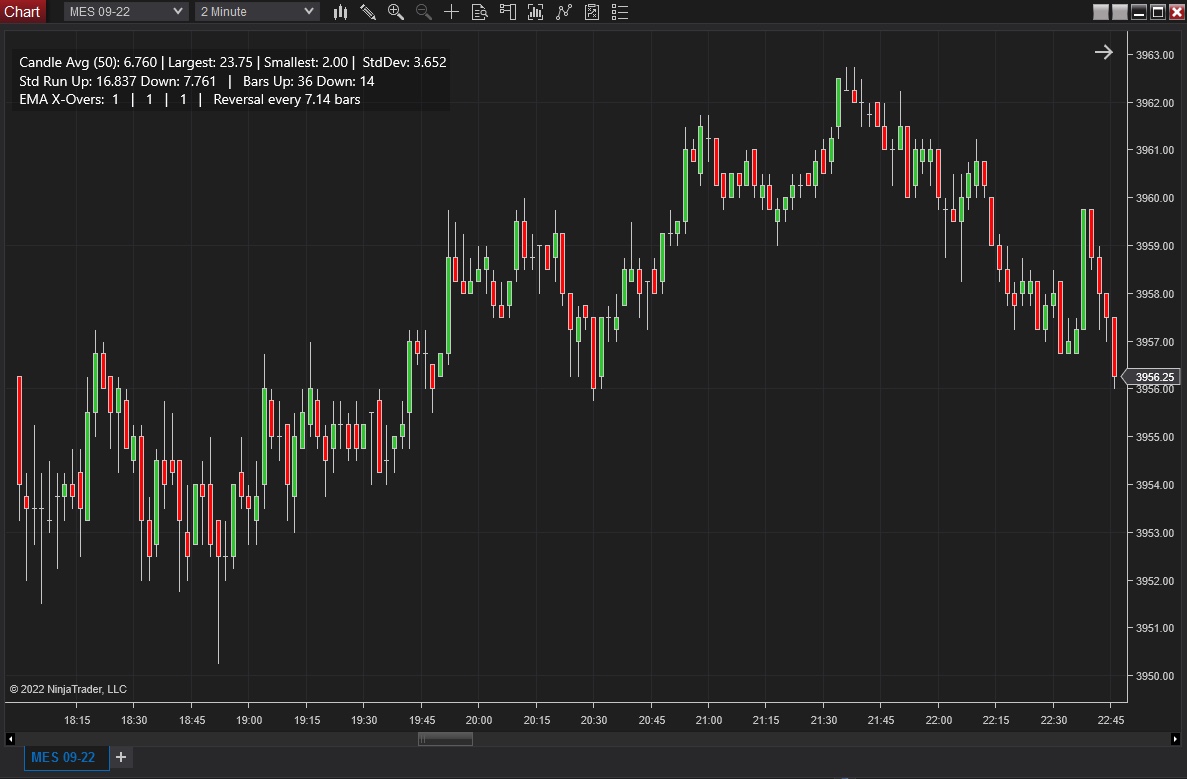Open the Strategies clipboard icon
This screenshot has width=1187, height=779.
(592, 11)
